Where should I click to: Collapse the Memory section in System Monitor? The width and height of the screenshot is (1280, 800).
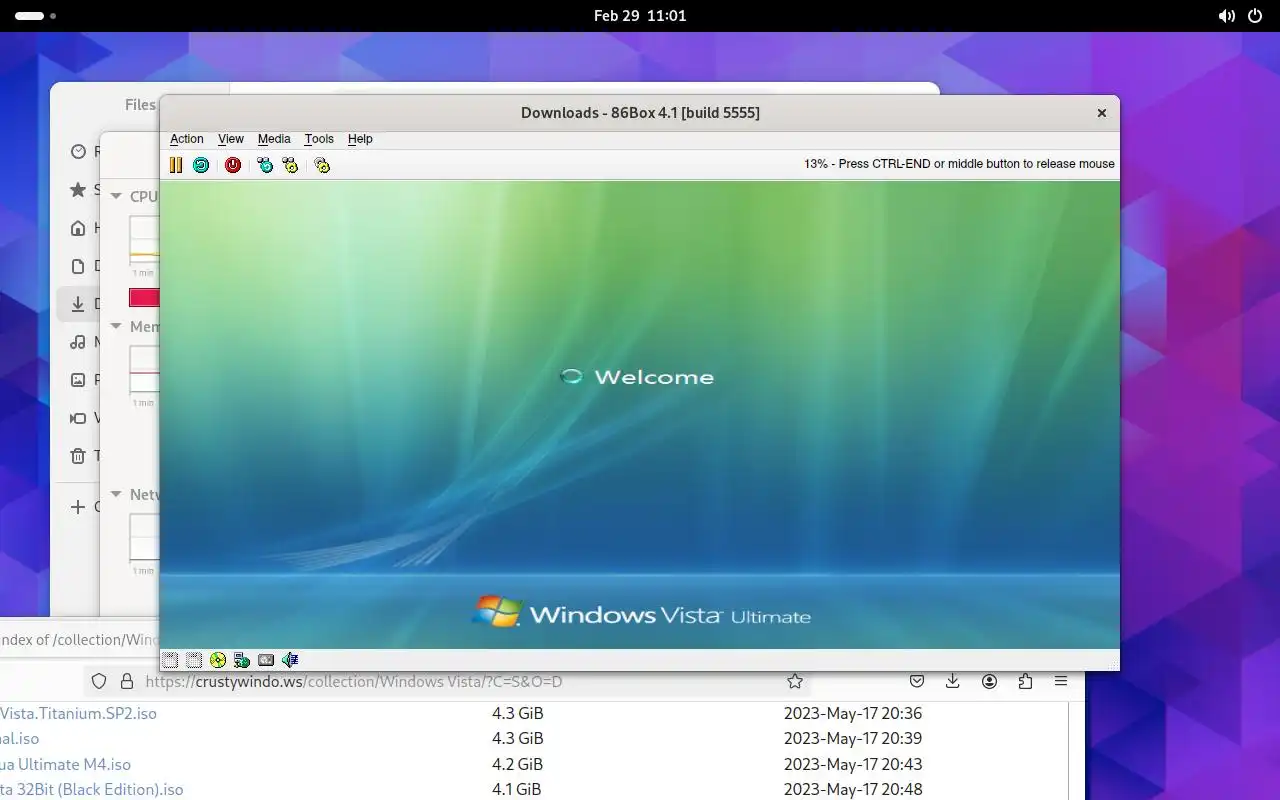coord(116,326)
